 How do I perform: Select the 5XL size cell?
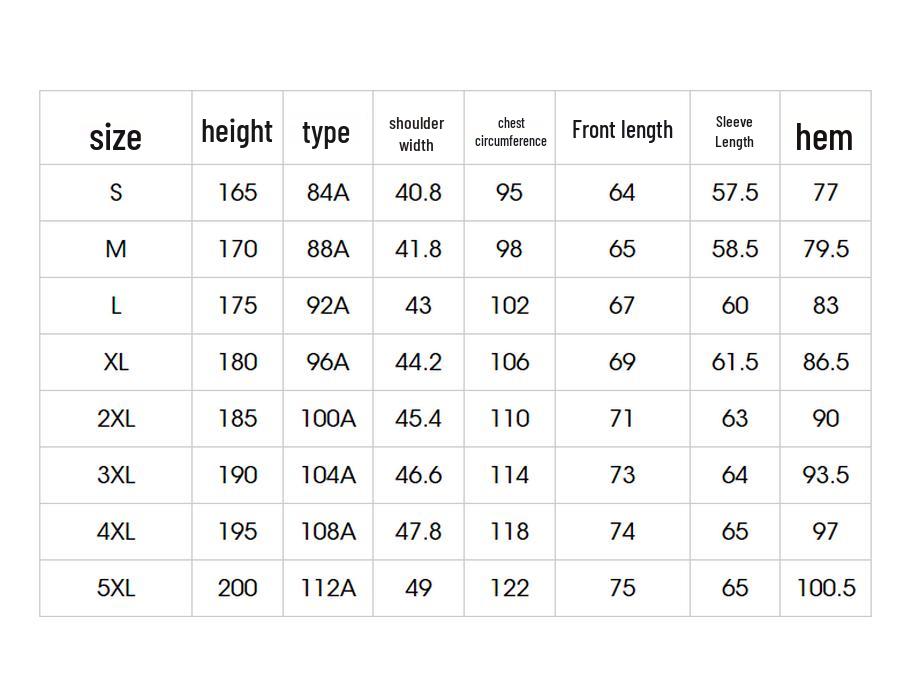[116, 588]
